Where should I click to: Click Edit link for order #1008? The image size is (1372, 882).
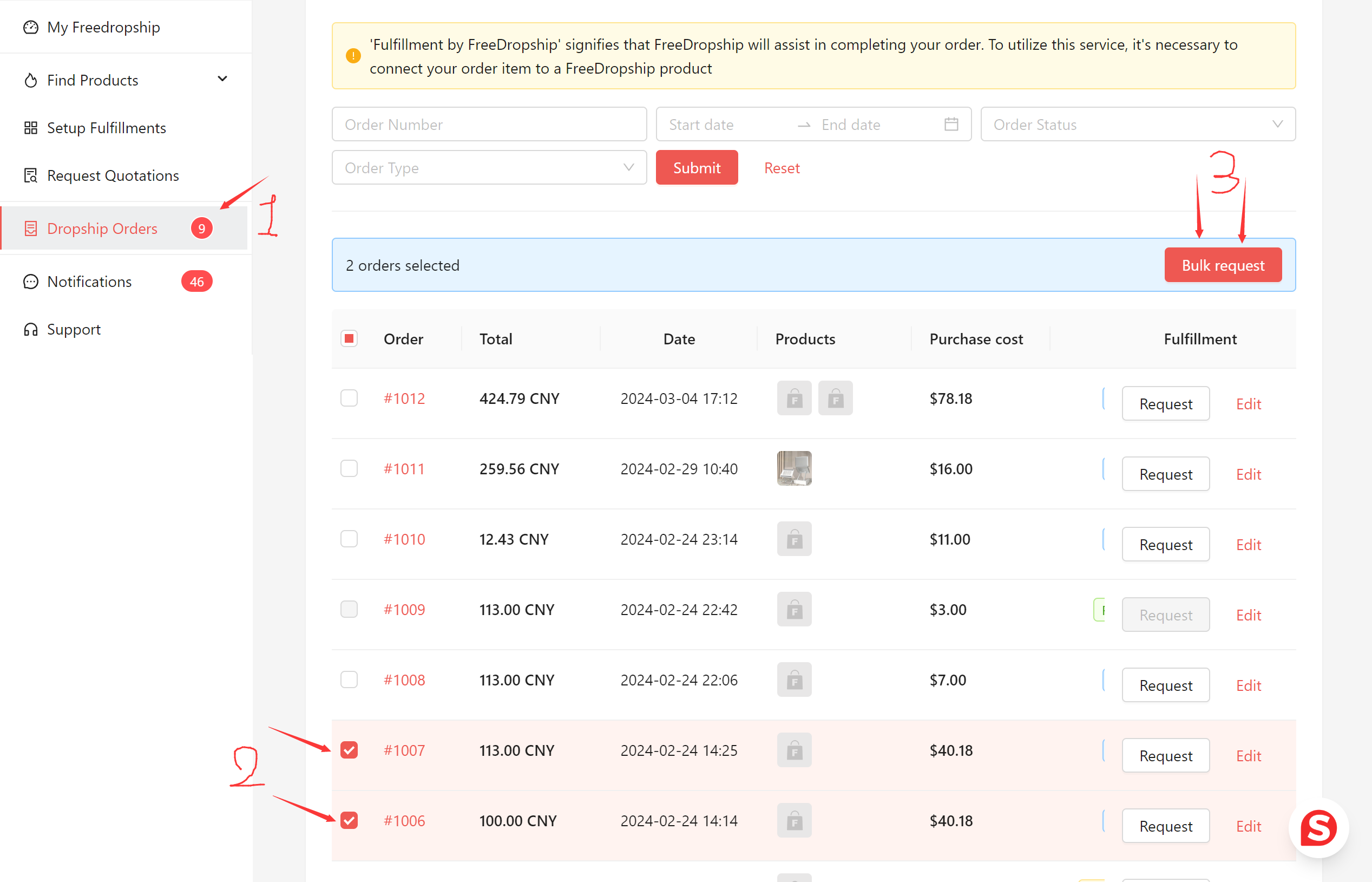coord(1249,685)
